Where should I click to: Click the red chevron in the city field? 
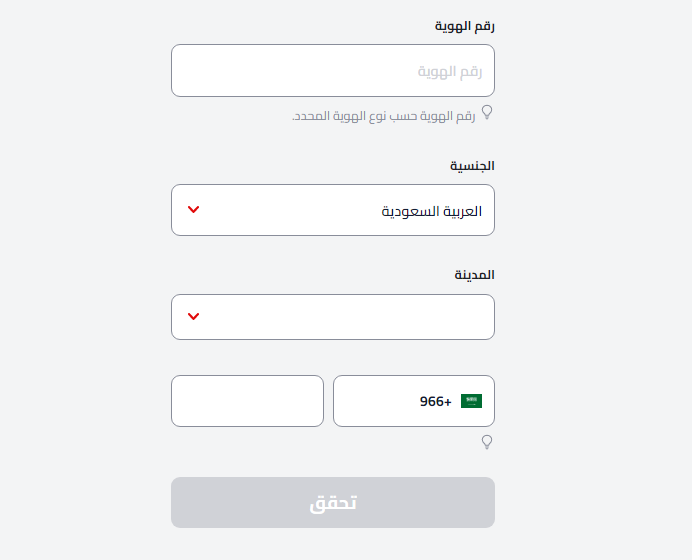click(194, 317)
